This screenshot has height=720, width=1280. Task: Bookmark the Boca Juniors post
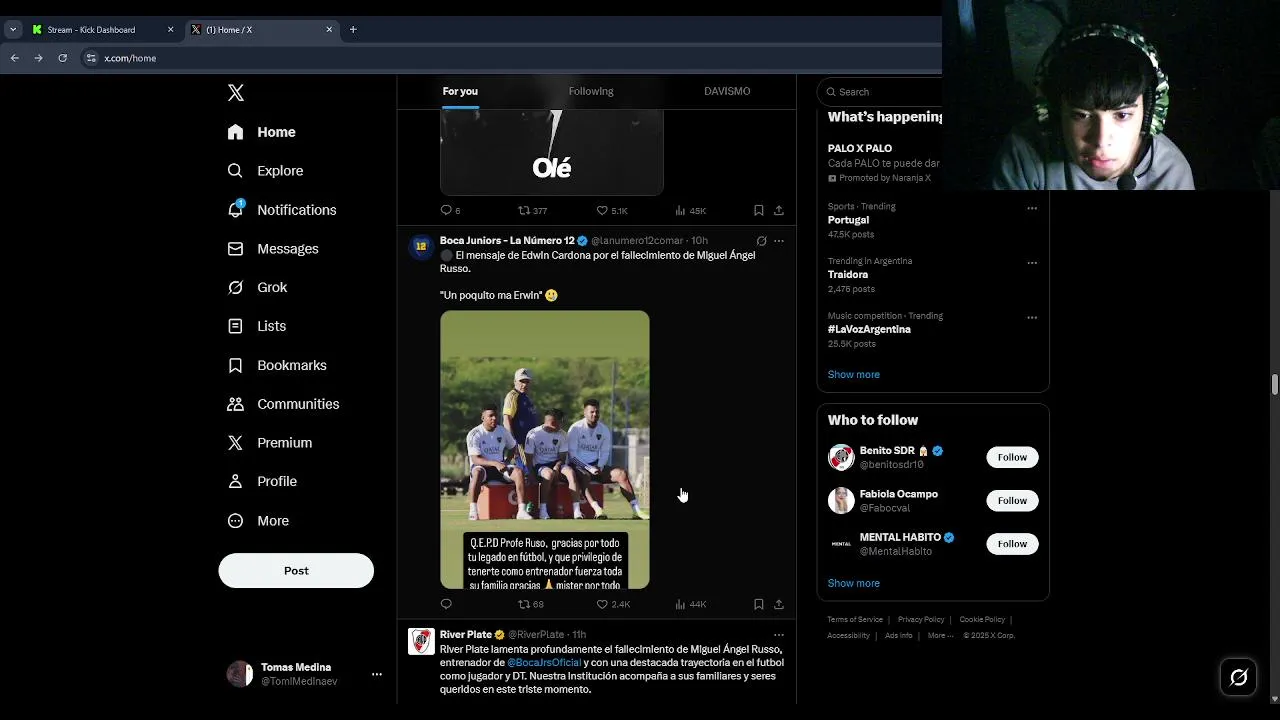coord(759,604)
